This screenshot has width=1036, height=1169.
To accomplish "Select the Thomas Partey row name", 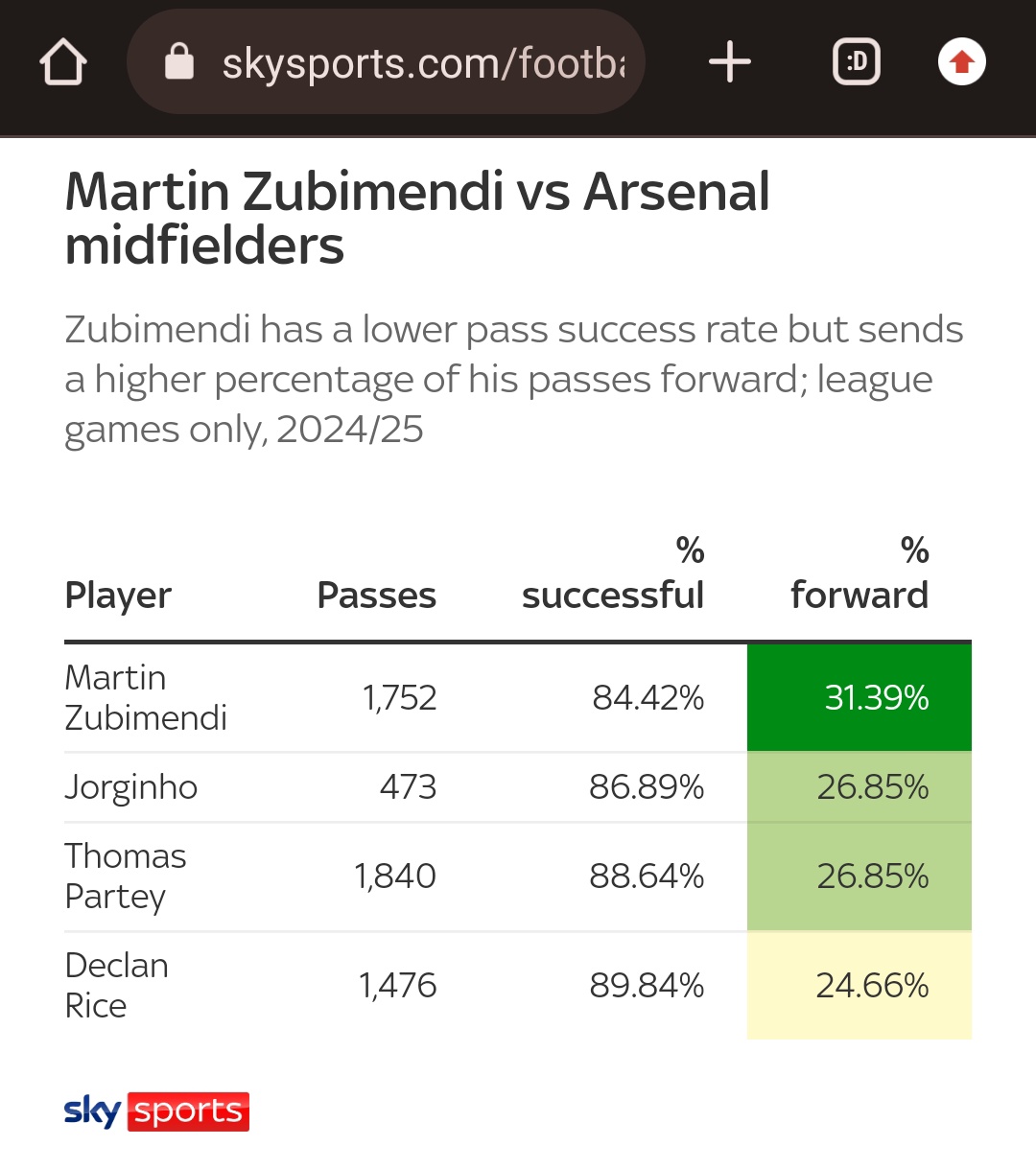I will (126, 876).
